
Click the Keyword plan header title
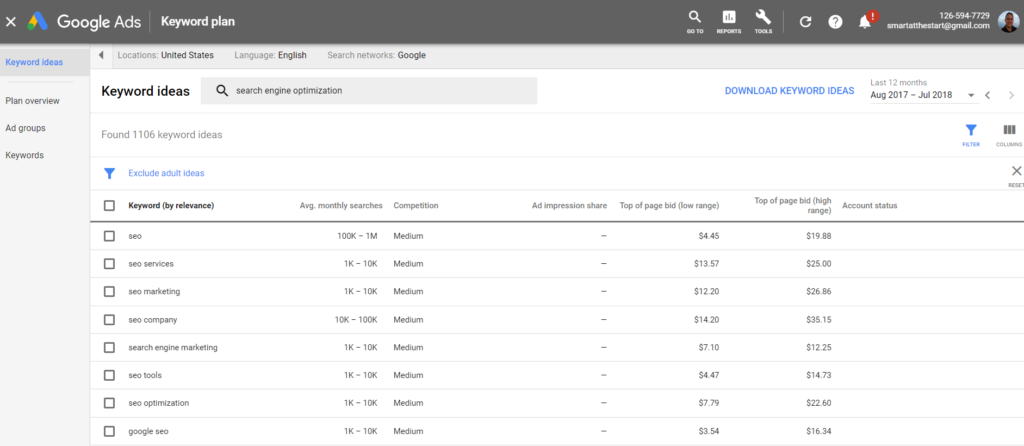coord(198,22)
